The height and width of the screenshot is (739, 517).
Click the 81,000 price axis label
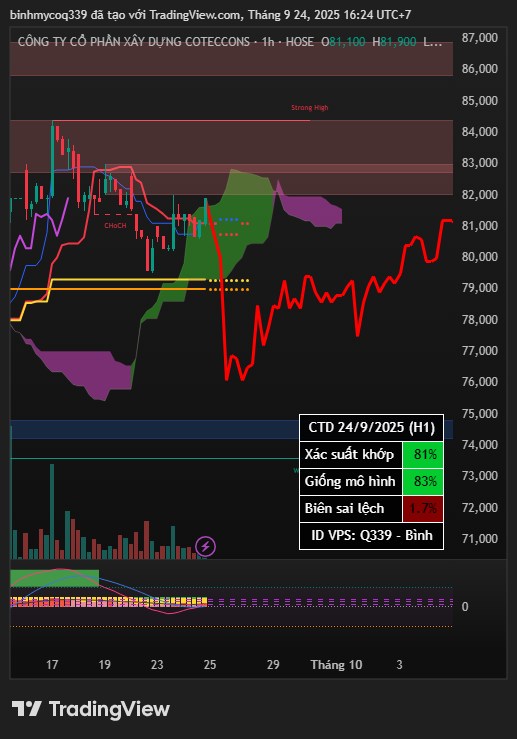pyautogui.click(x=479, y=225)
